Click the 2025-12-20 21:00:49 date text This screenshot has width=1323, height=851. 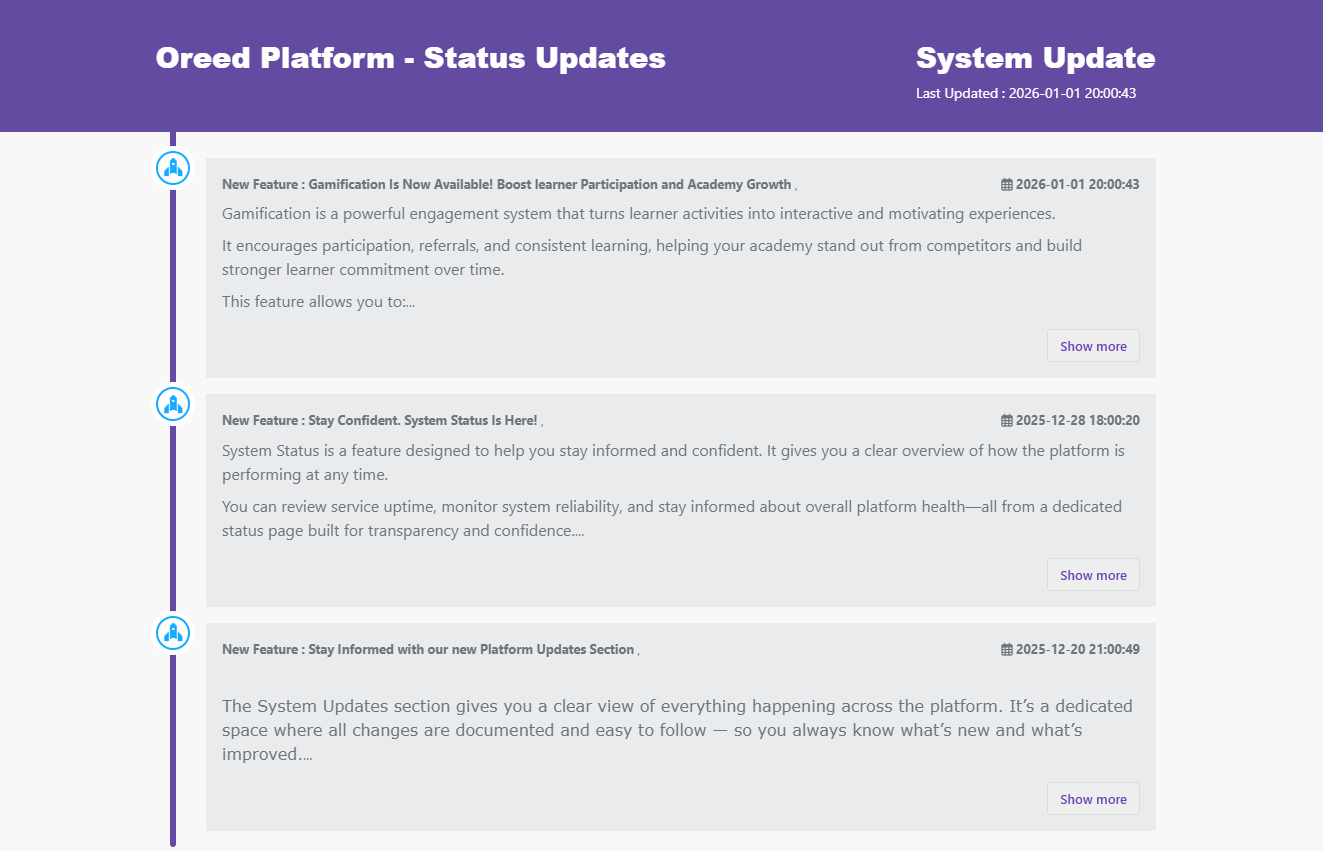coord(1077,650)
